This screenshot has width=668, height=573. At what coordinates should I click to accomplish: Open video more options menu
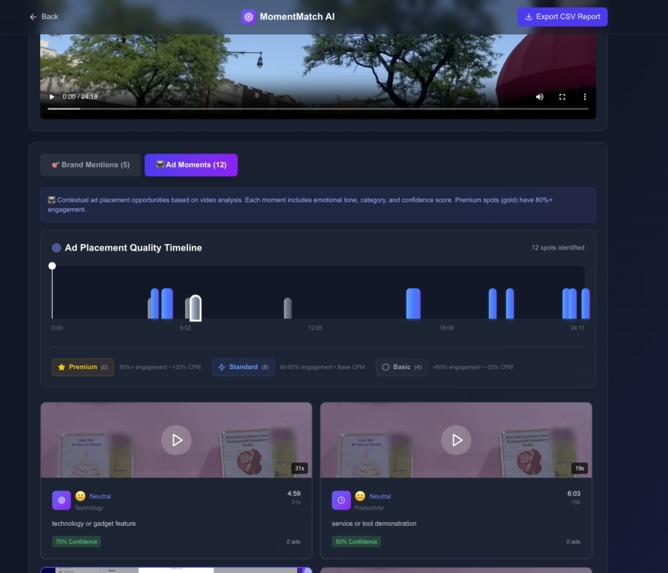(x=584, y=97)
